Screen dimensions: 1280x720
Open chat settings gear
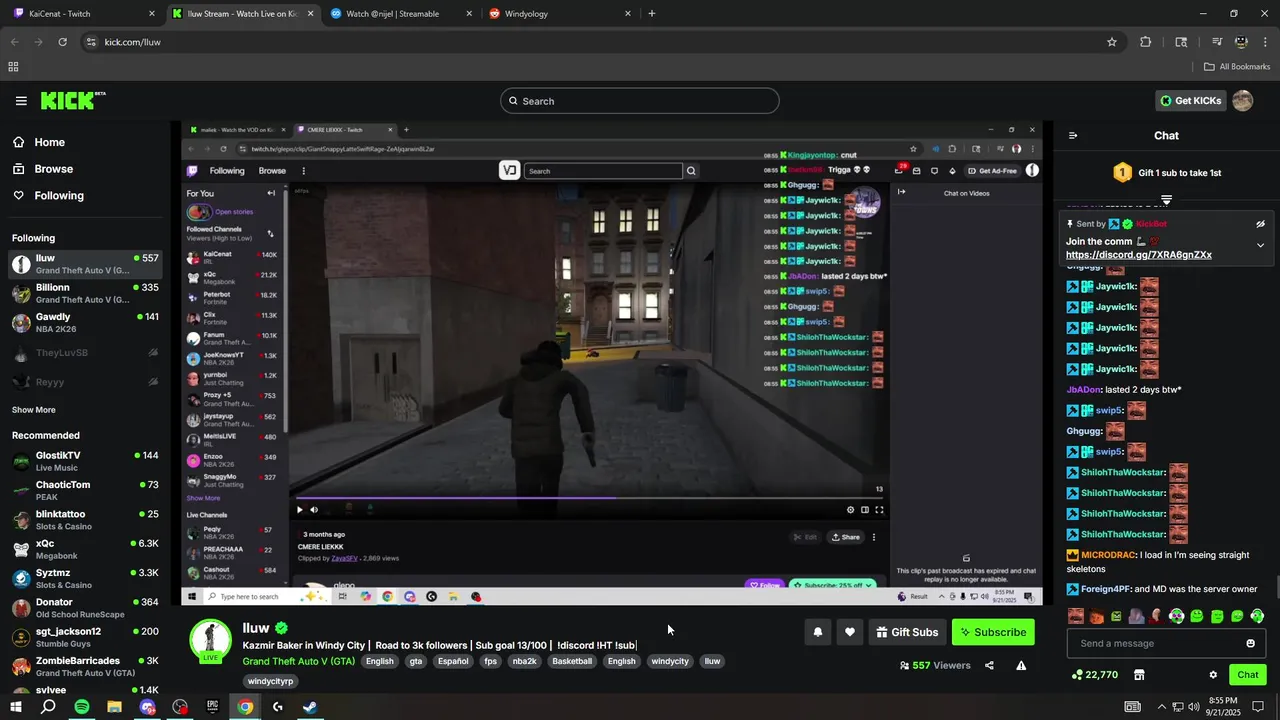coord(1213,675)
